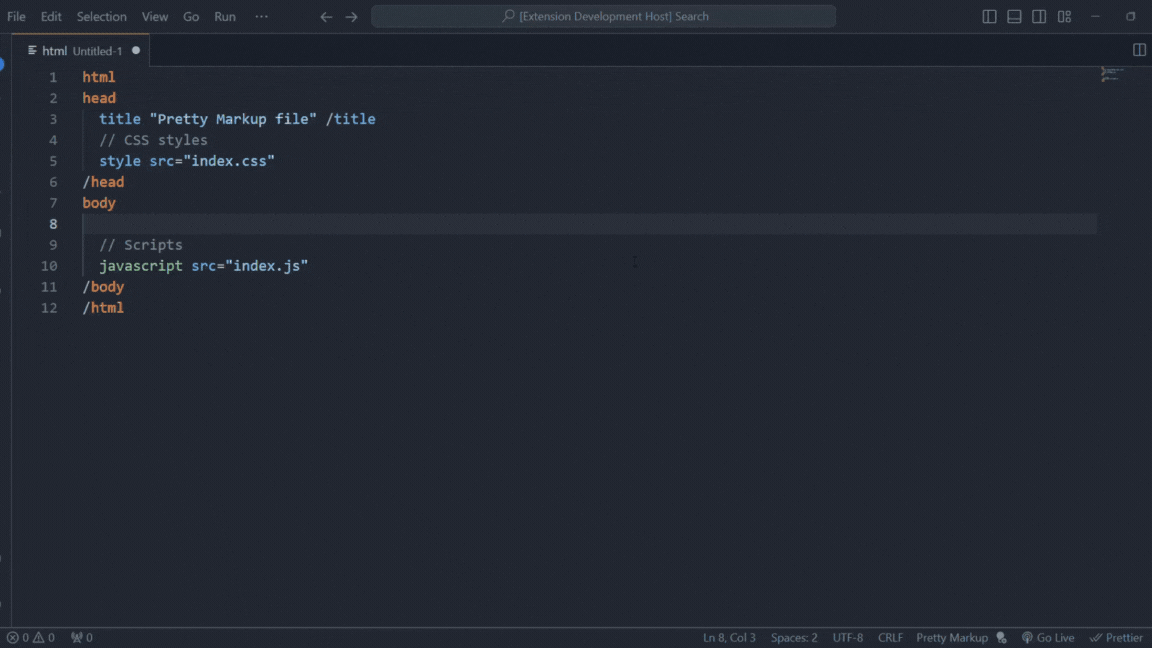
Task: Click the unsaved dot on Untitled-1 tab
Action: point(136,51)
